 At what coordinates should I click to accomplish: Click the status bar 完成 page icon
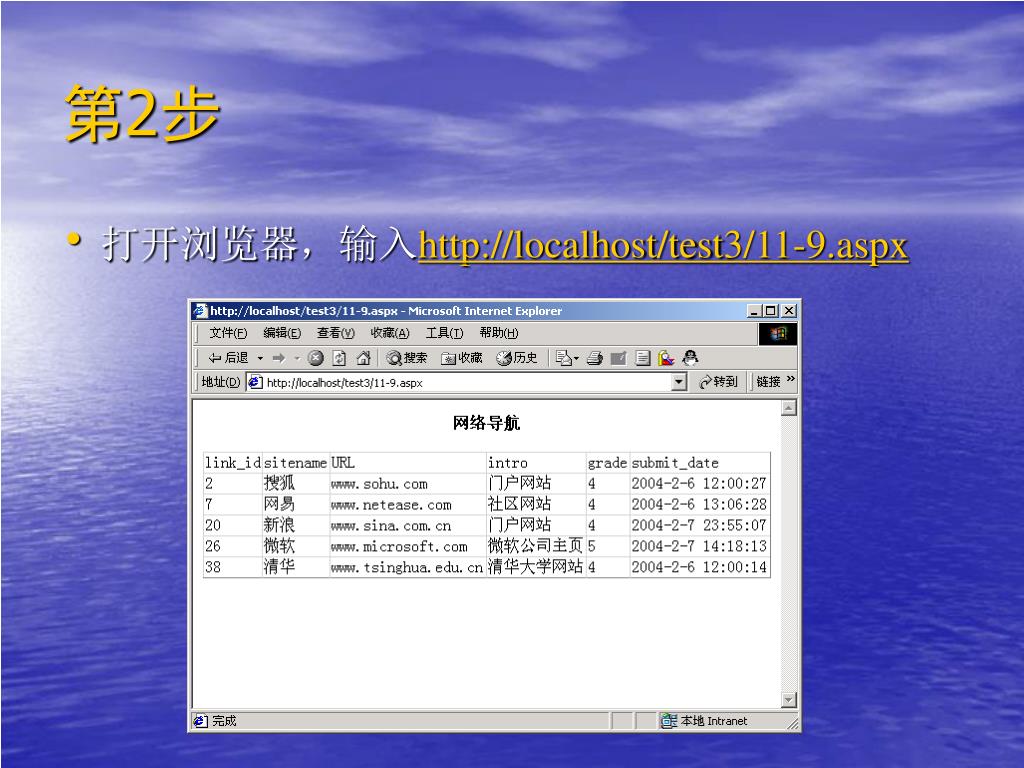200,721
